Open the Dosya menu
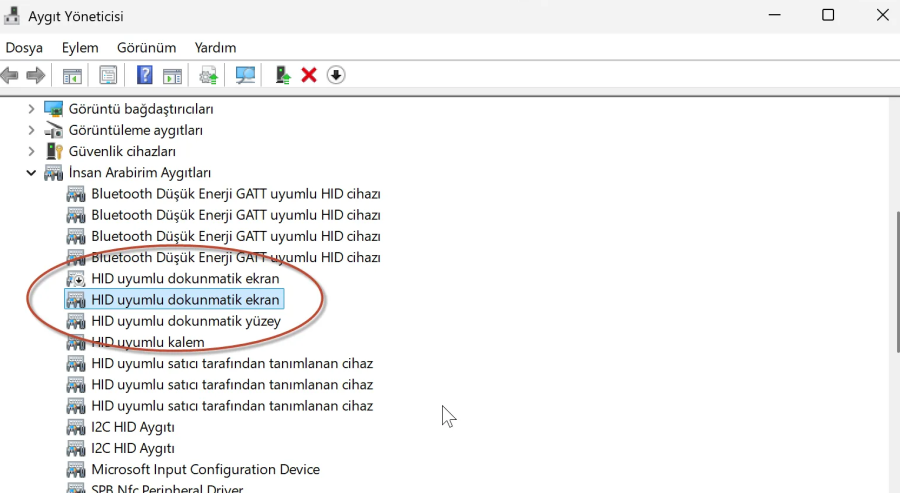The height and width of the screenshot is (493, 900). point(24,47)
